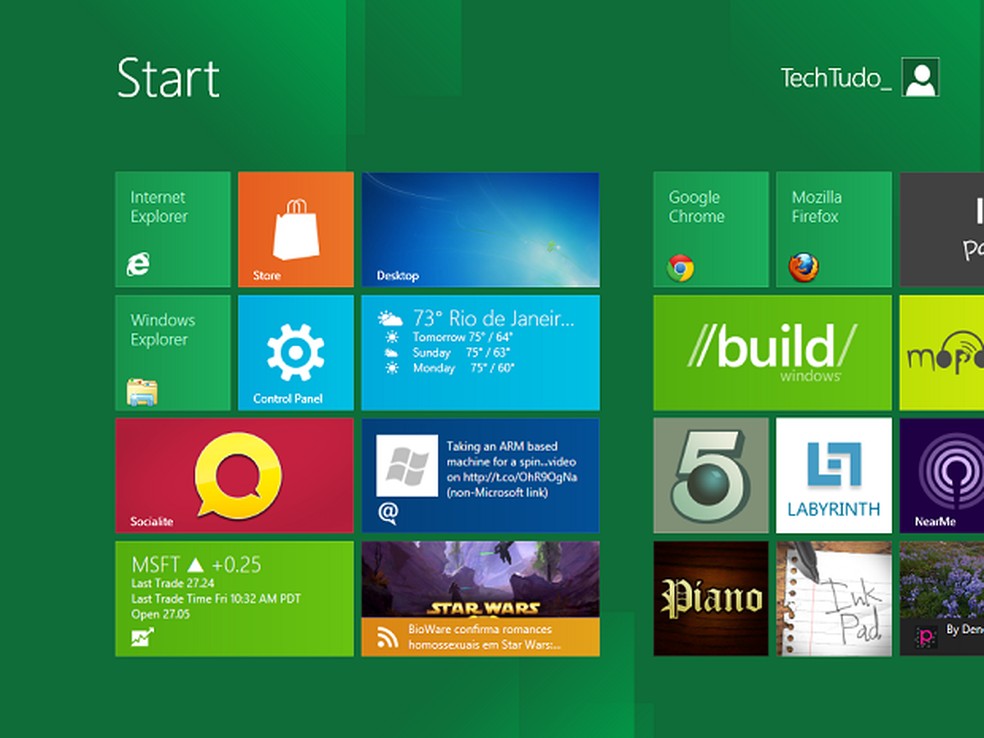
Task: Open the //build/ windows tile
Action: pyautogui.click(x=771, y=352)
